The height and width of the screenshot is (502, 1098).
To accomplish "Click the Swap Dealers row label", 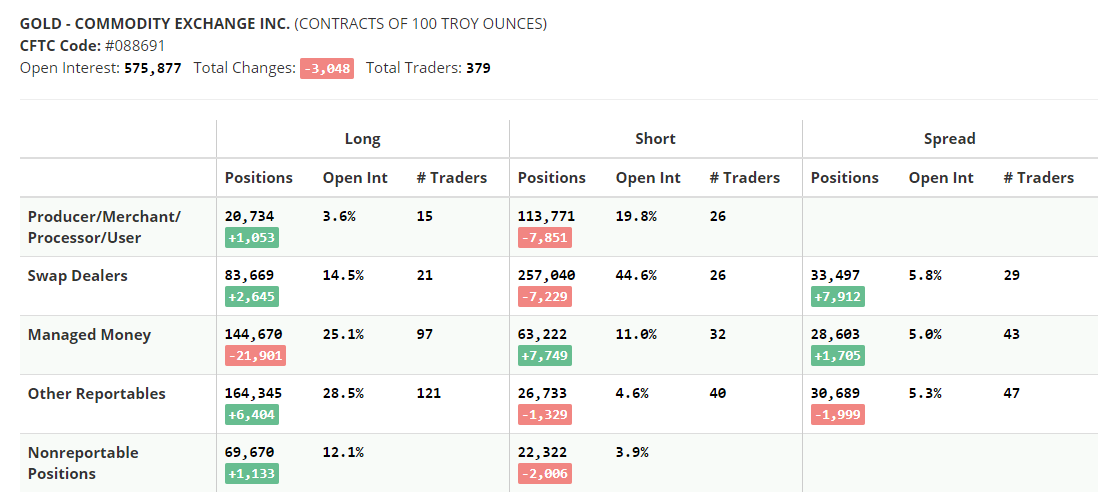I will click(x=77, y=276).
